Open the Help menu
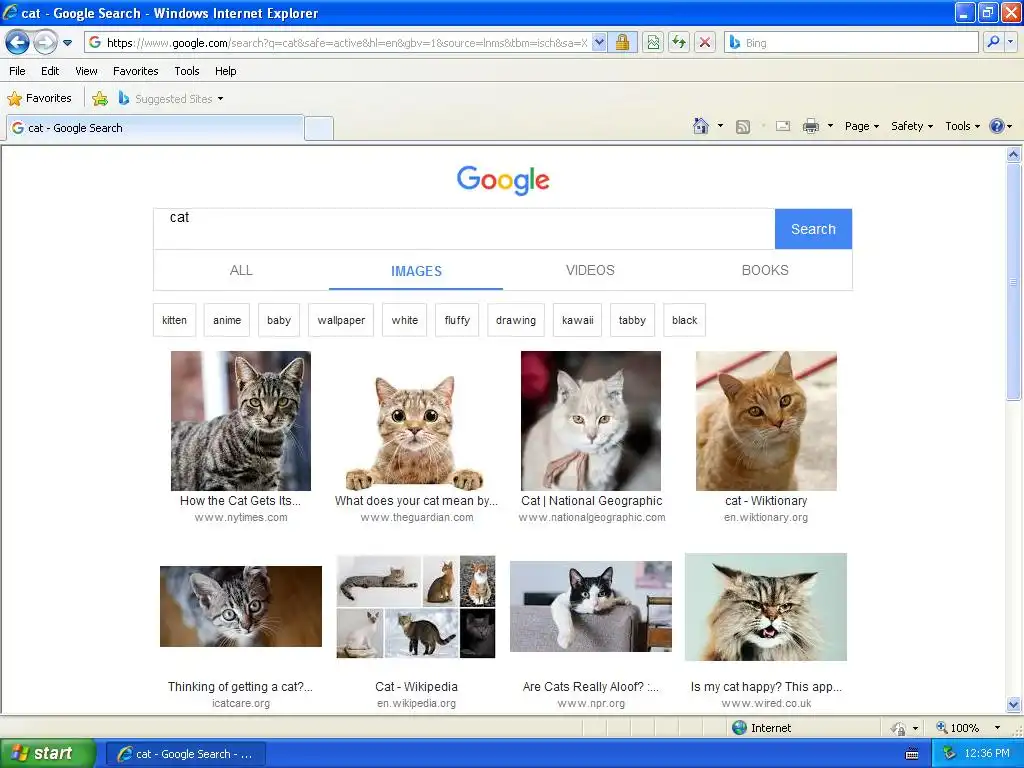The image size is (1024, 768). tap(225, 71)
